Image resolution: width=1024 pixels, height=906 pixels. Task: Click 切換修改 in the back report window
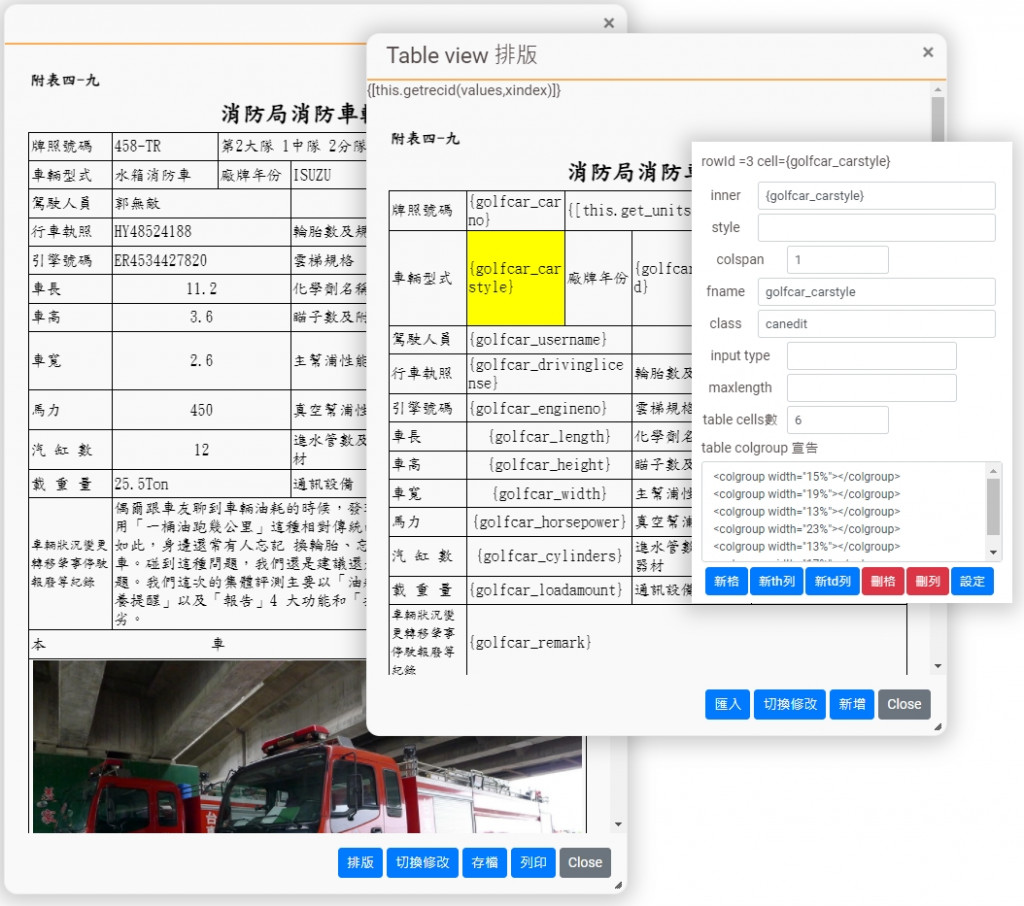click(423, 862)
